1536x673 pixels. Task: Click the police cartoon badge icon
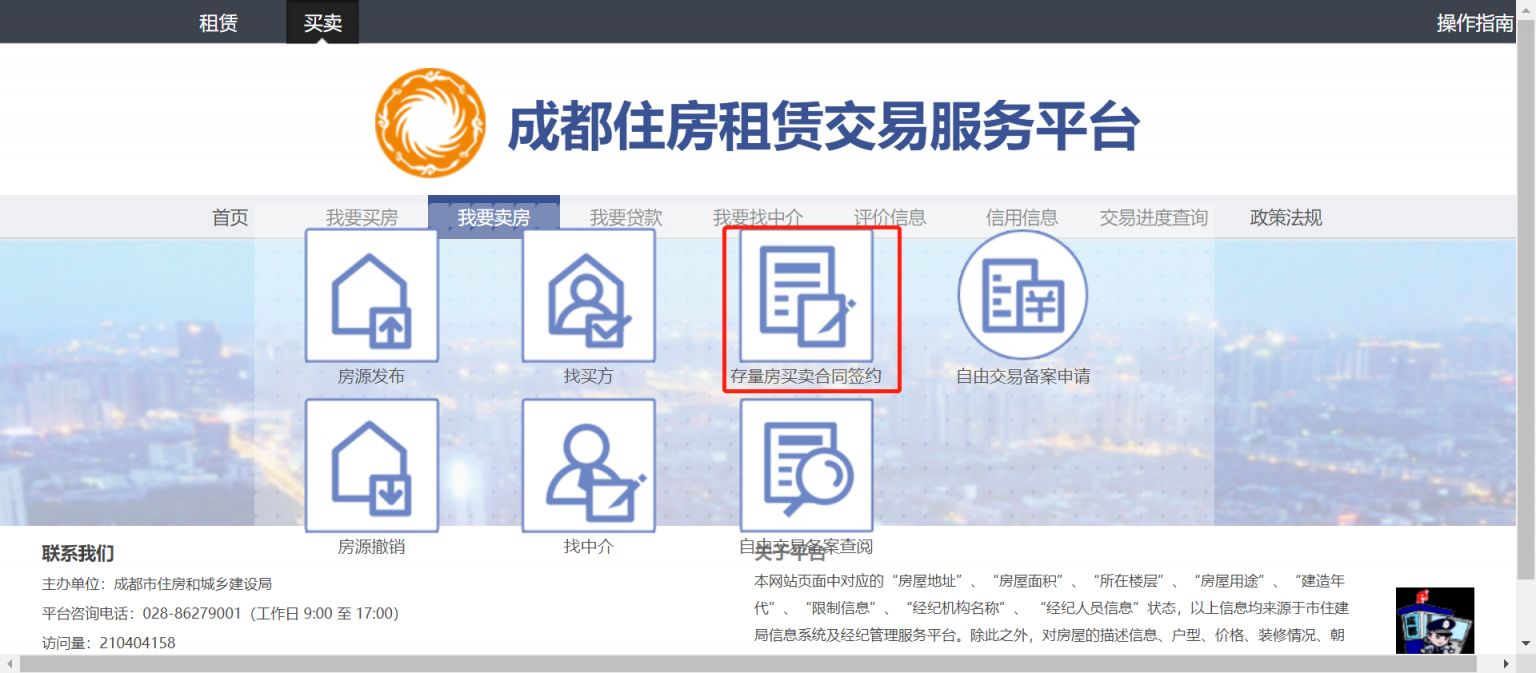(x=1435, y=621)
